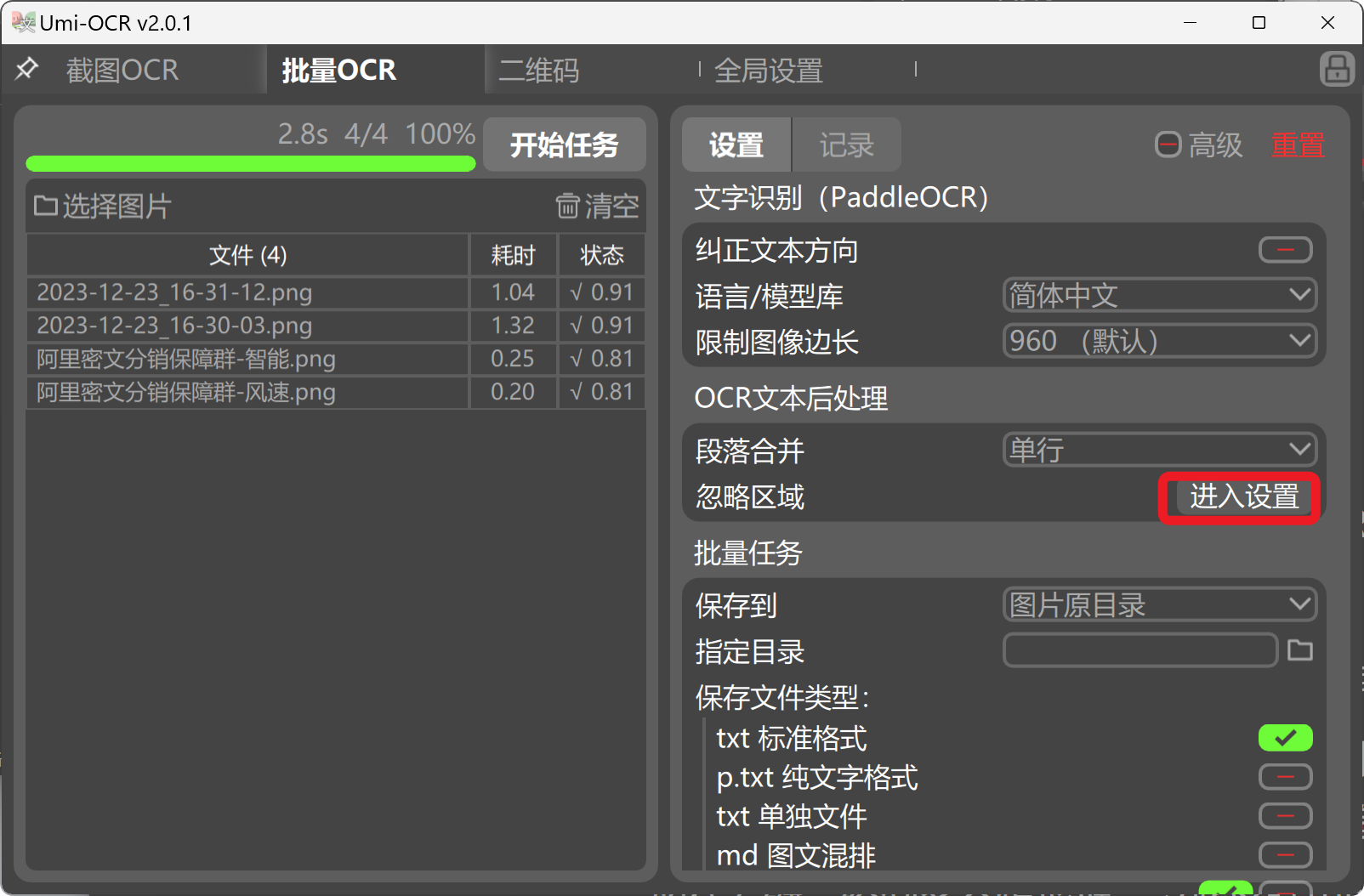
Task: Click the 状态 column header
Action: pos(602,255)
